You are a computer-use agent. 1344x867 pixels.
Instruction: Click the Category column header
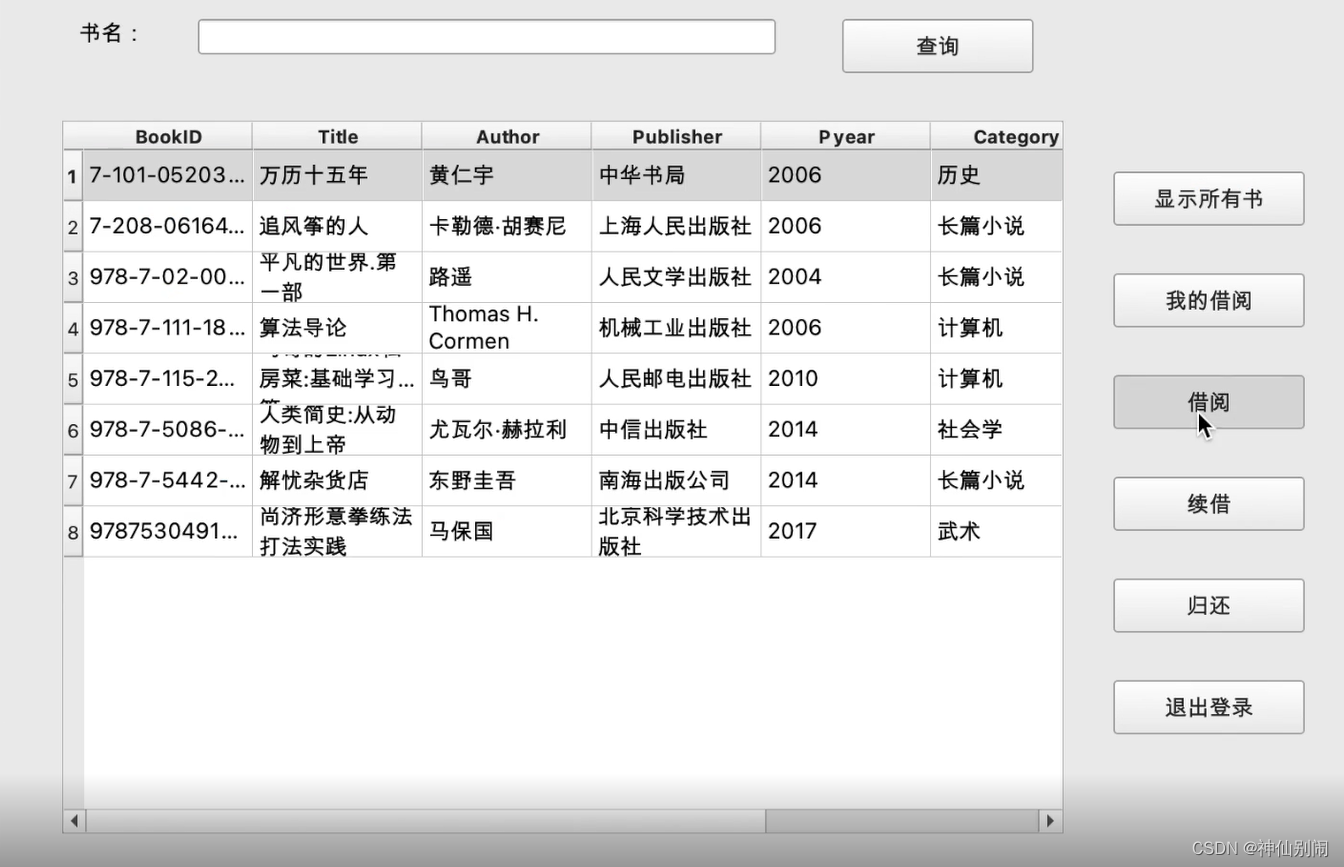997,136
